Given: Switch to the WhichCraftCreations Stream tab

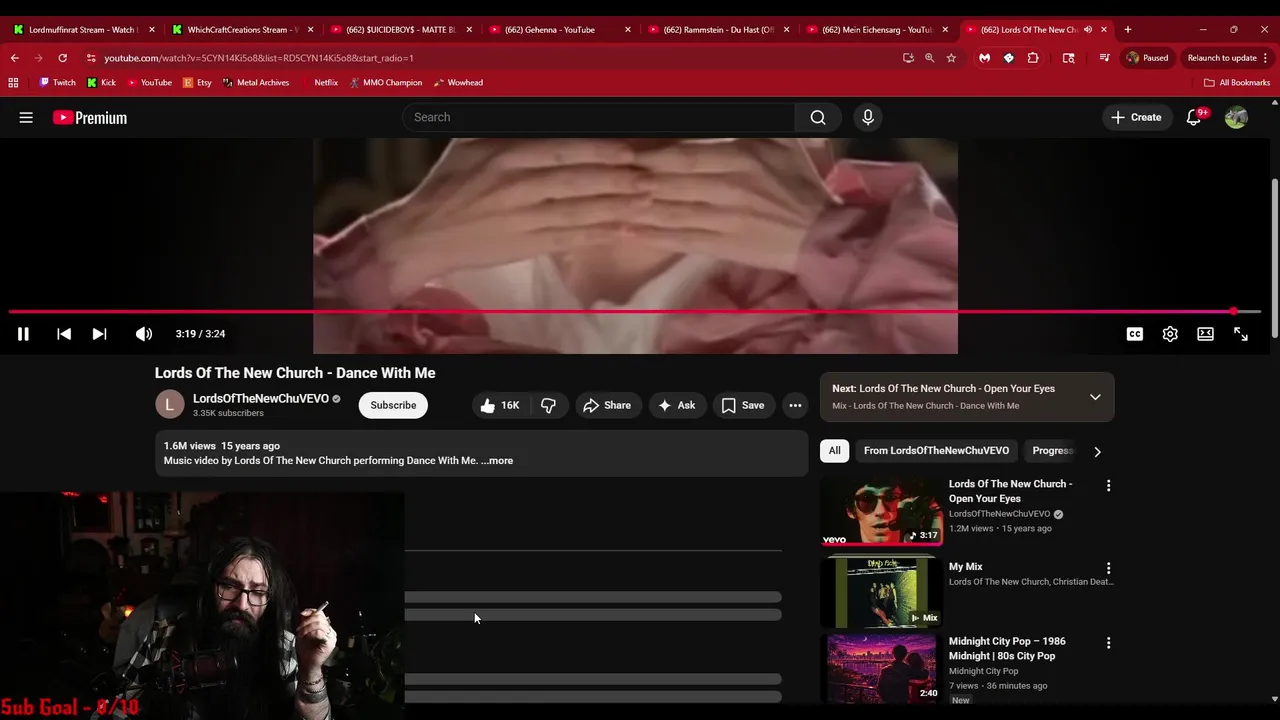Looking at the screenshot, I should coord(242,30).
